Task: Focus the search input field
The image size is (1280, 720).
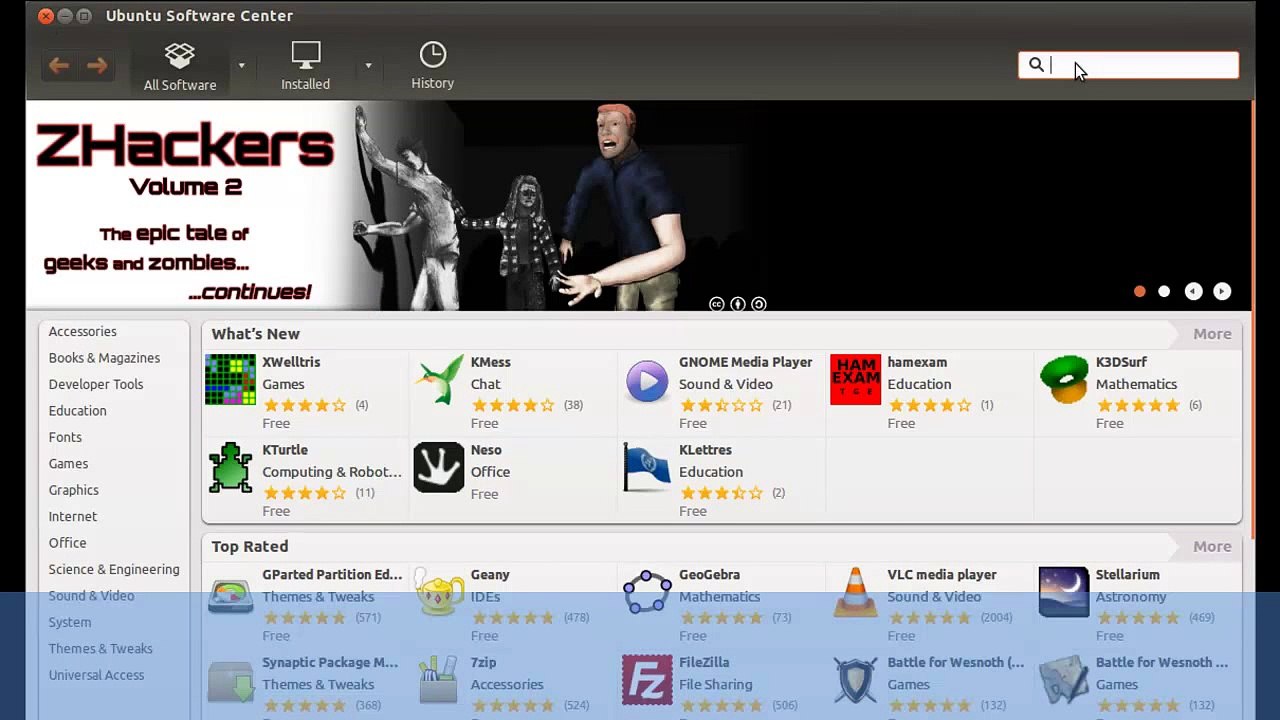Action: tap(1128, 66)
